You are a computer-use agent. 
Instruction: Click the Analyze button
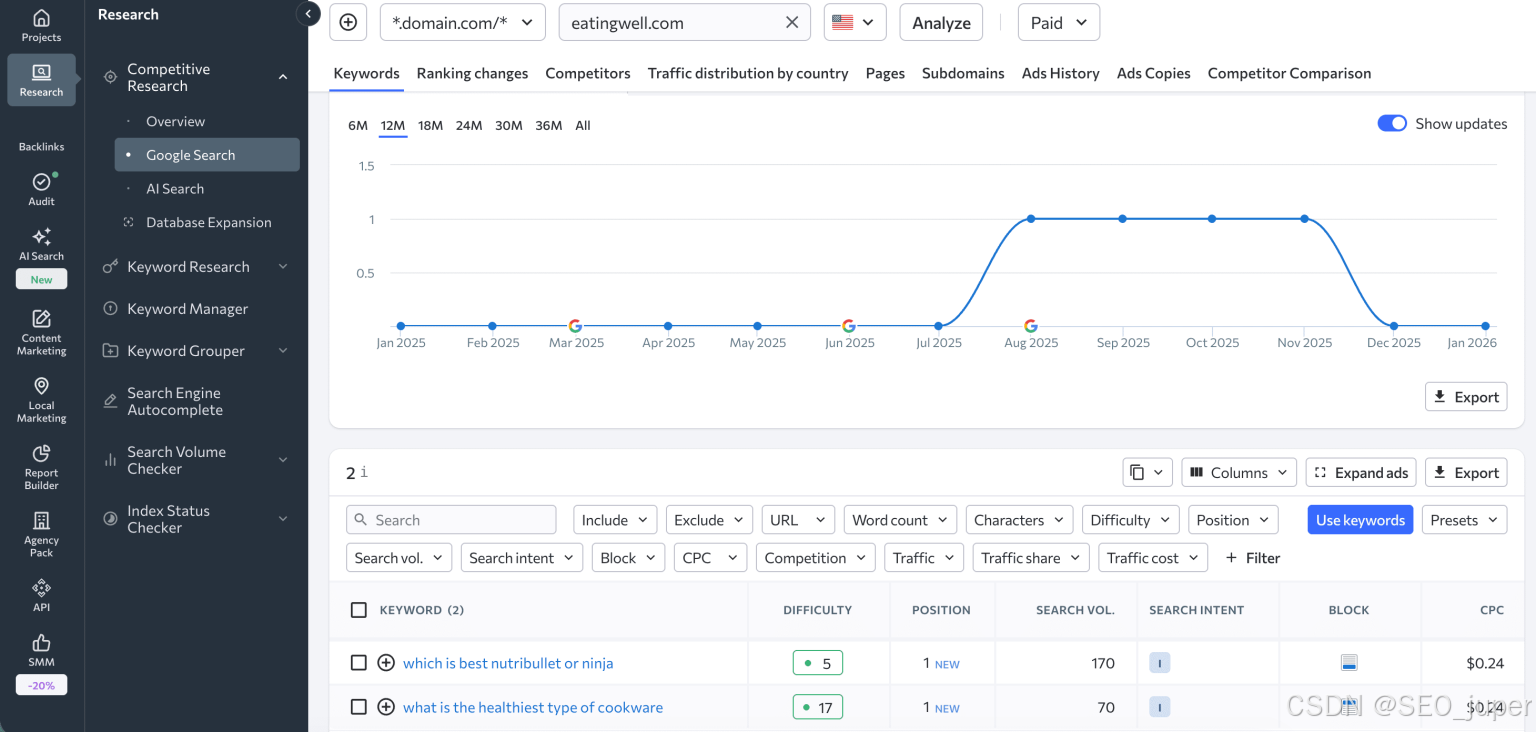click(941, 22)
